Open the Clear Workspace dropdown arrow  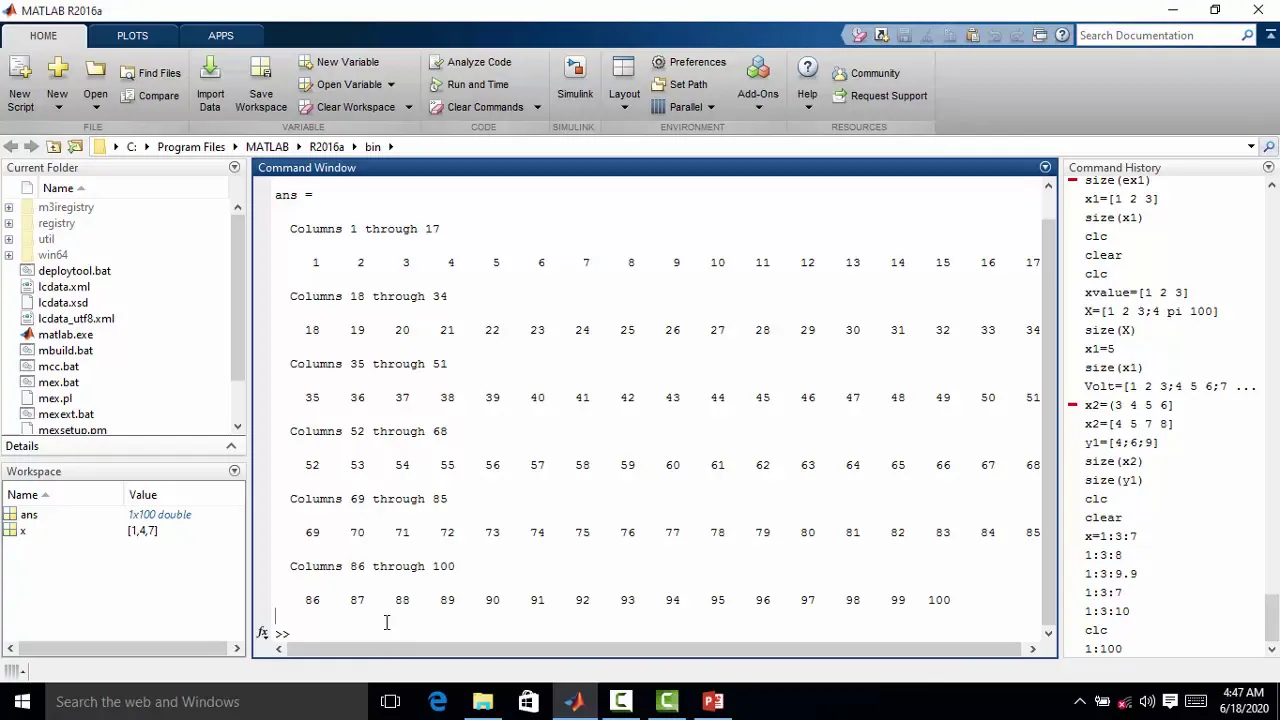point(408,107)
